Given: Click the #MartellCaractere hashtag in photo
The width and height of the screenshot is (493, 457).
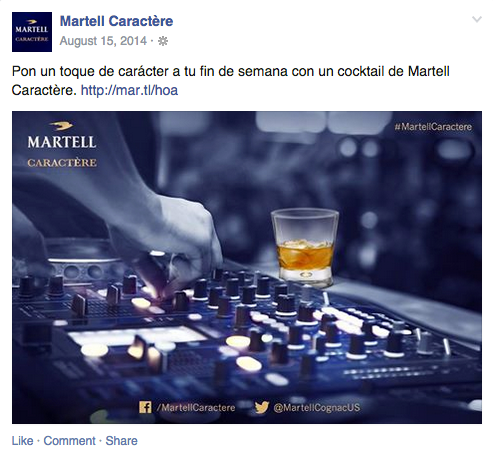Looking at the screenshot, I should (x=433, y=127).
